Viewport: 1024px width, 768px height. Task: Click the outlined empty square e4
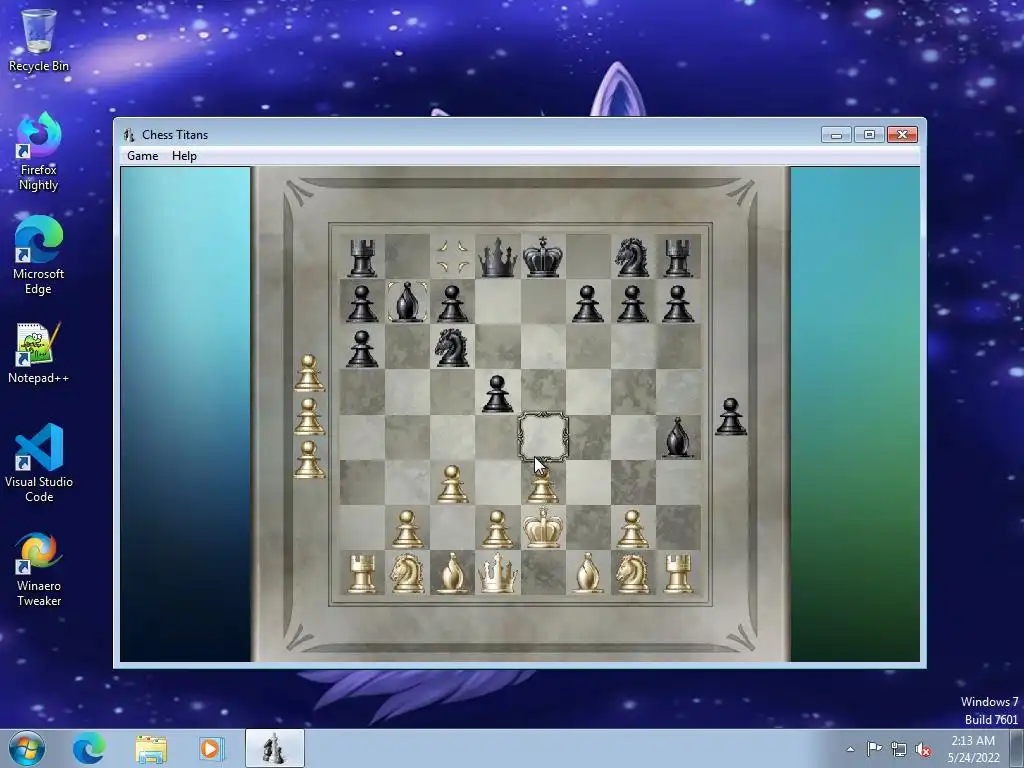[543, 437]
